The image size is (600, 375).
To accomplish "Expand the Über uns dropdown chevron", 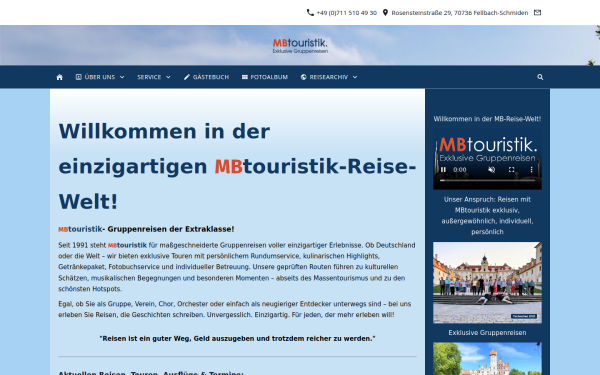I will click(x=122, y=77).
